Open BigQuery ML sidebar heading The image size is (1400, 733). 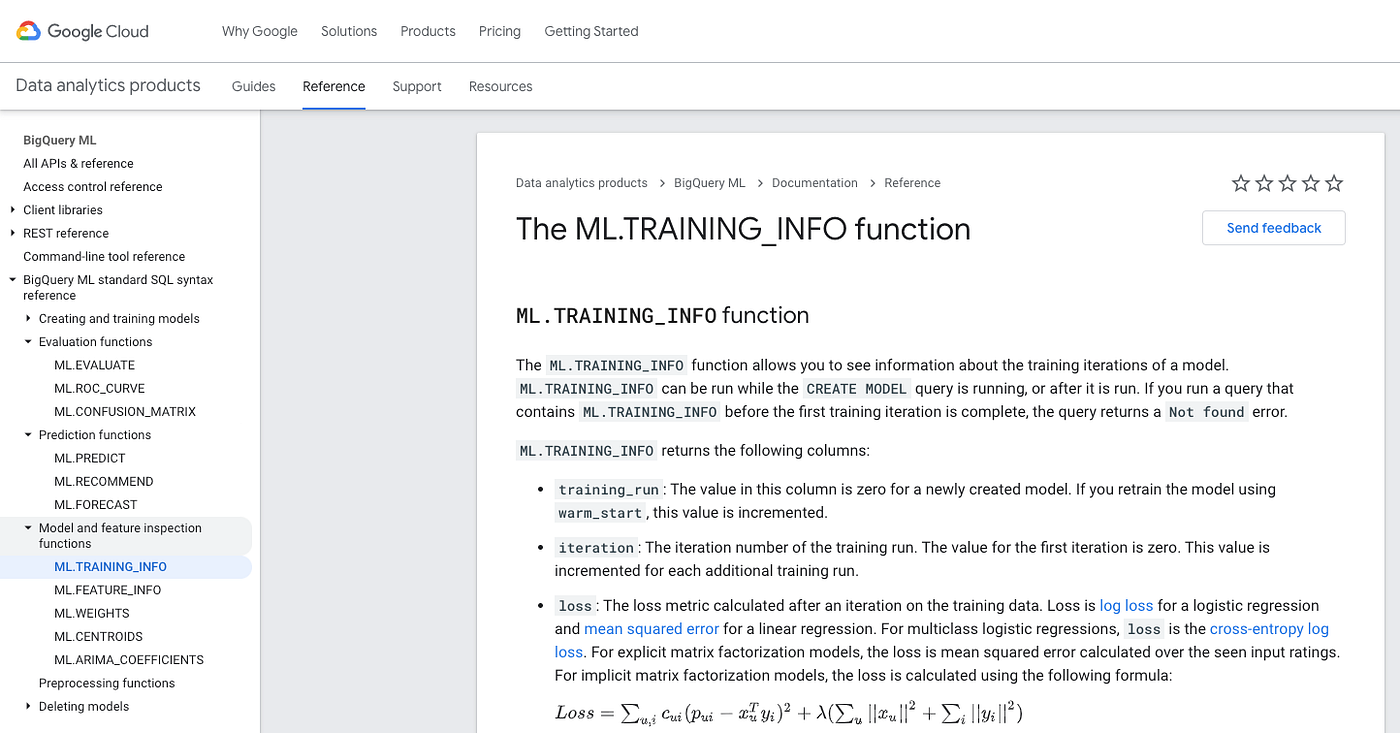(60, 140)
